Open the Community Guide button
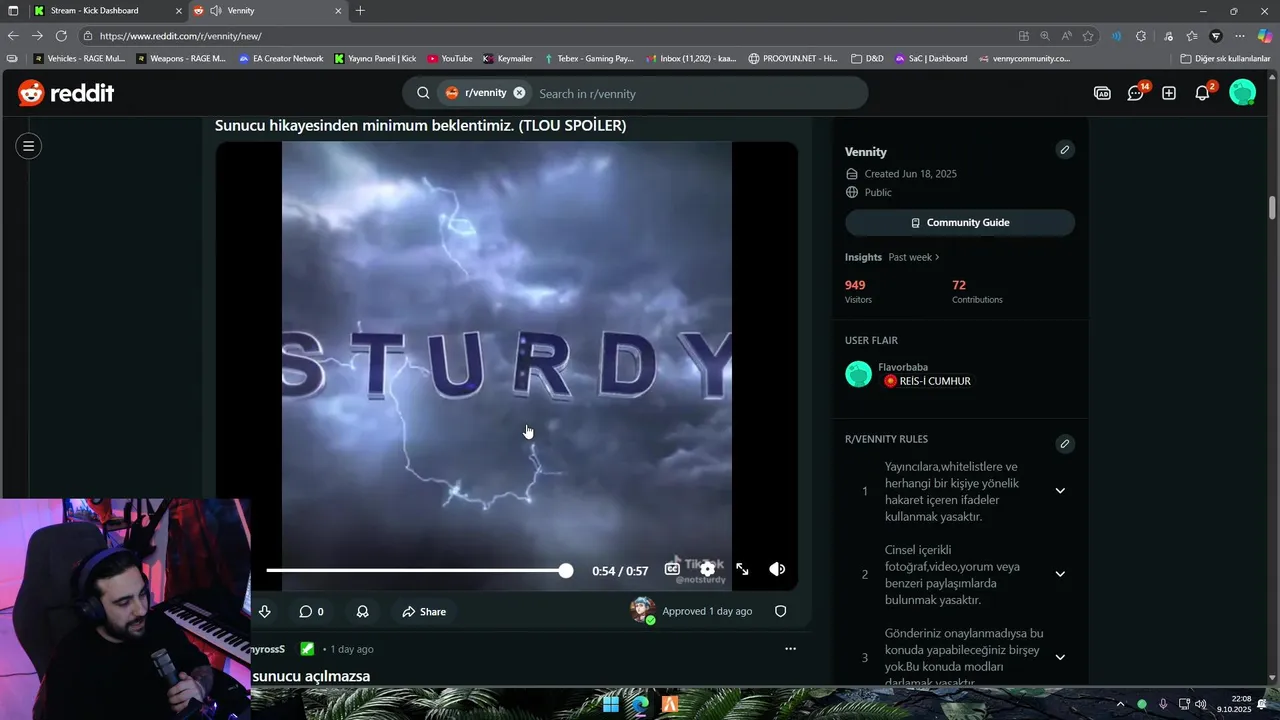 coord(960,223)
